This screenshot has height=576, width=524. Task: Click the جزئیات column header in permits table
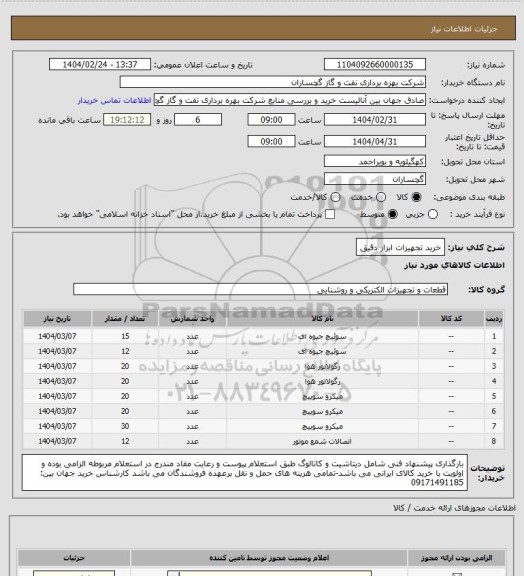(x=74, y=558)
